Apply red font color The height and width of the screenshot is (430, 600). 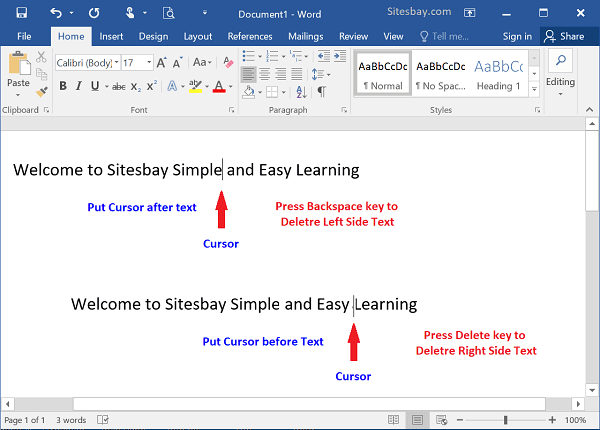(x=219, y=86)
